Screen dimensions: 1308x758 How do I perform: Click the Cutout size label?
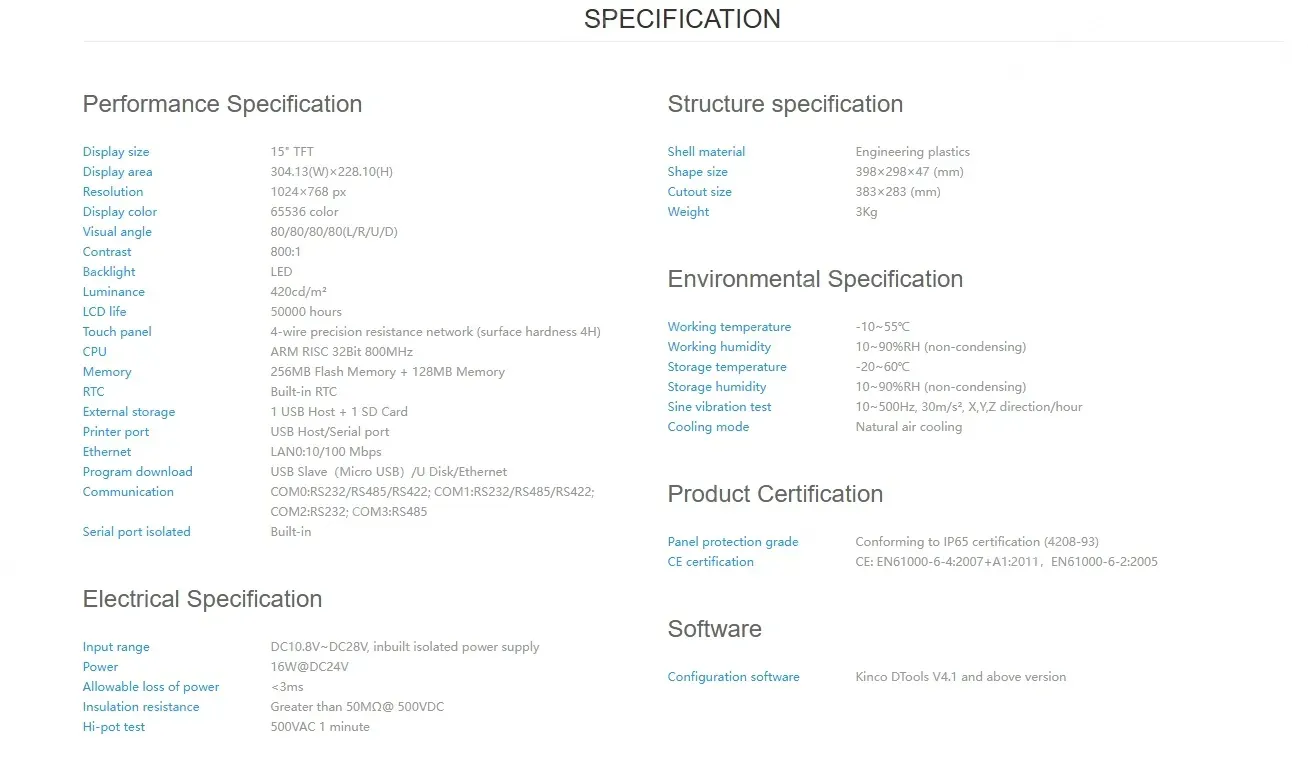click(699, 192)
